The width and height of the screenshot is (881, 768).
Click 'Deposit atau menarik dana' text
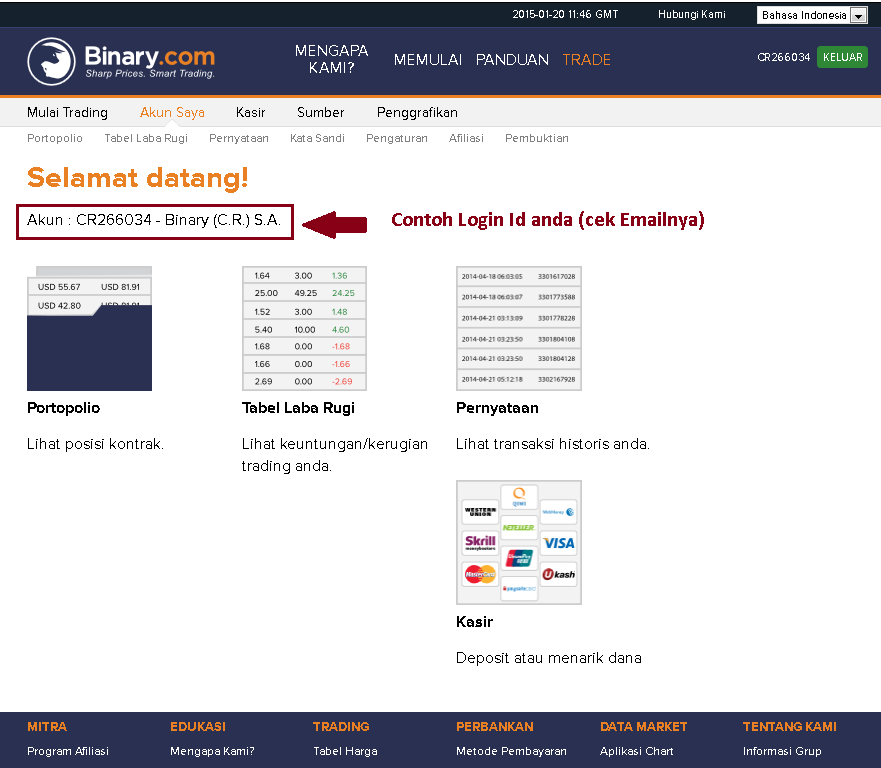click(548, 658)
